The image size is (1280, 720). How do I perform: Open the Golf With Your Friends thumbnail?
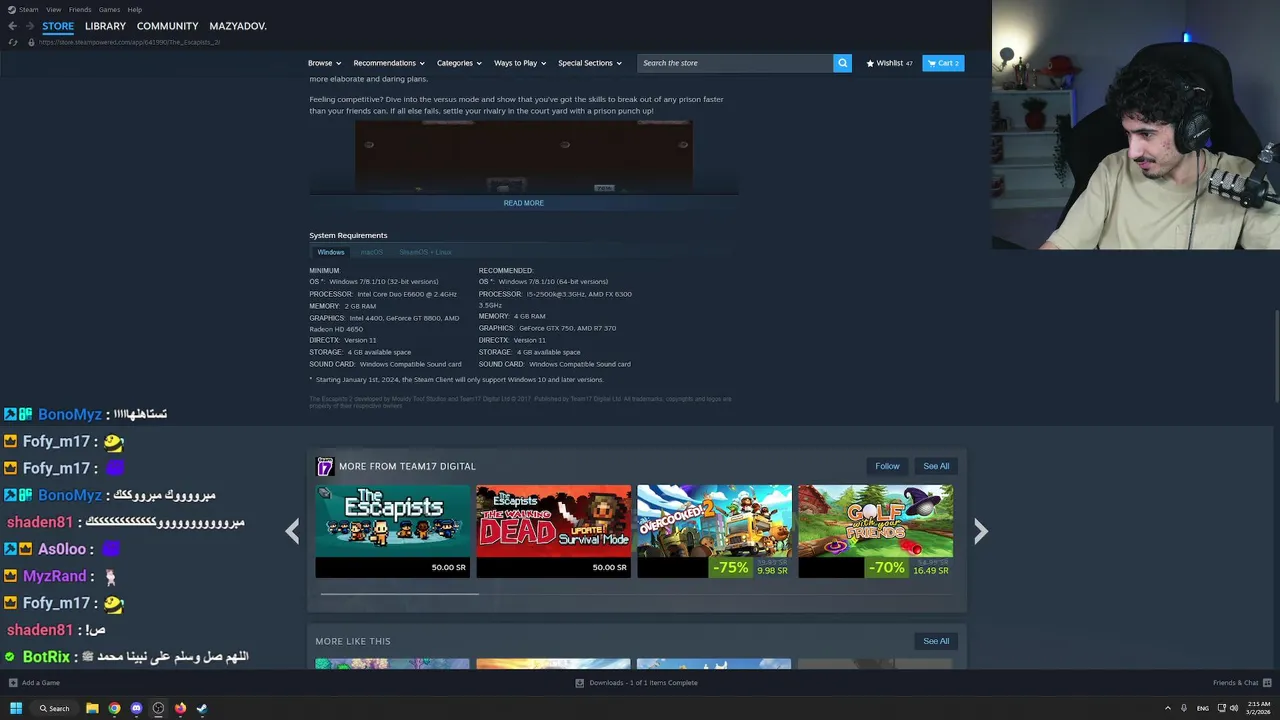(x=875, y=531)
